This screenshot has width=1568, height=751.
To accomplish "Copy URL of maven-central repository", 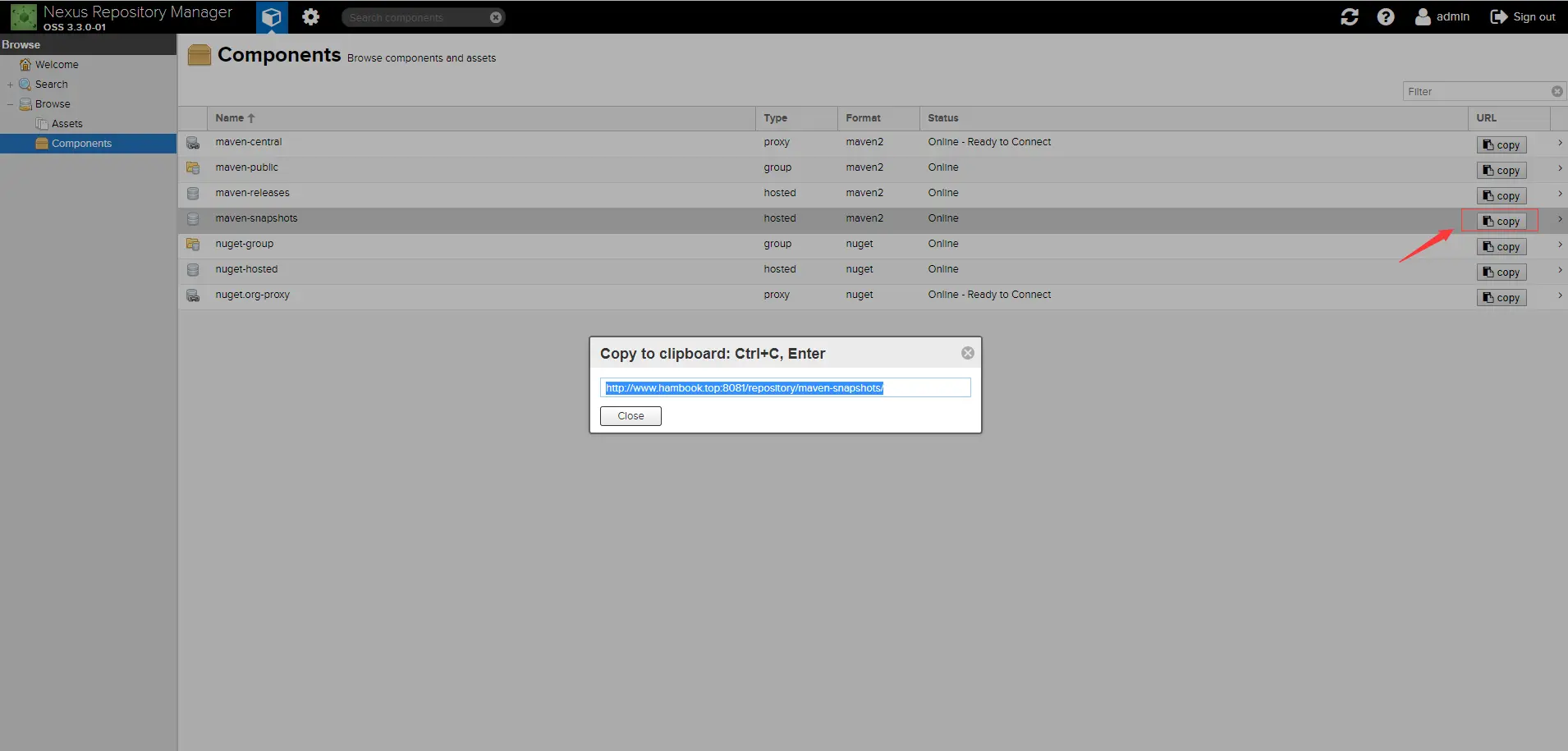I will (1502, 145).
